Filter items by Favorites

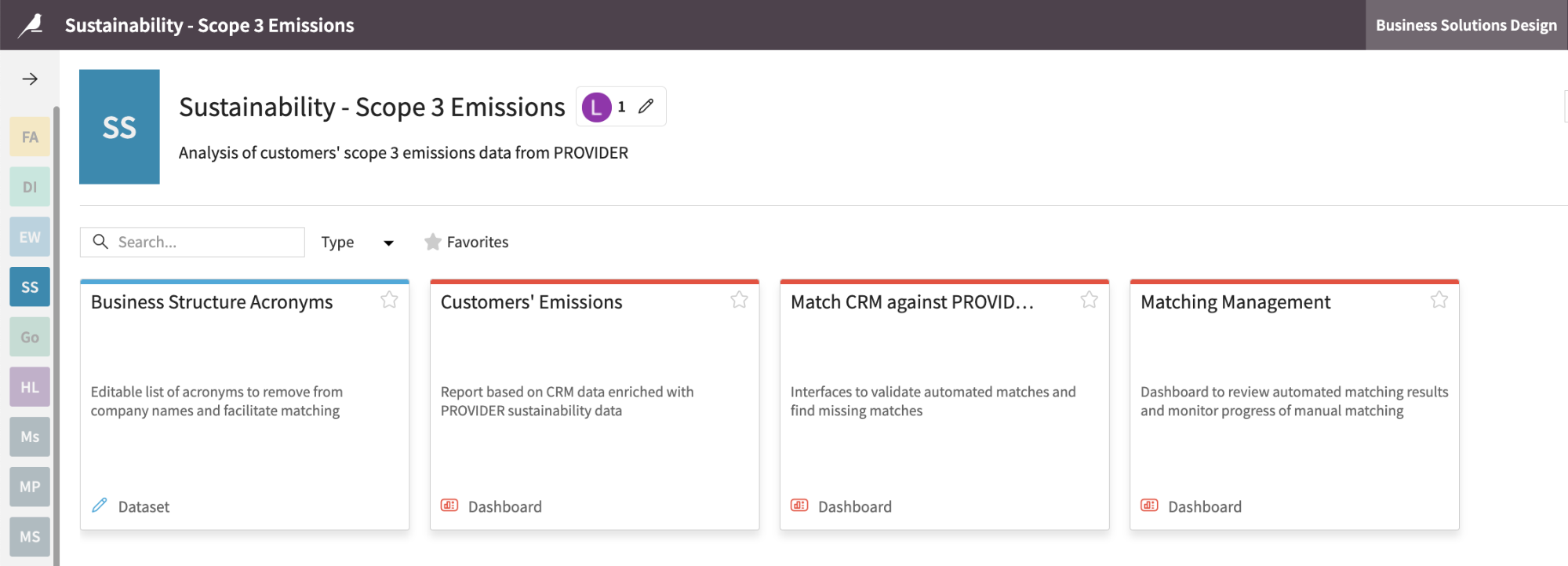point(467,242)
